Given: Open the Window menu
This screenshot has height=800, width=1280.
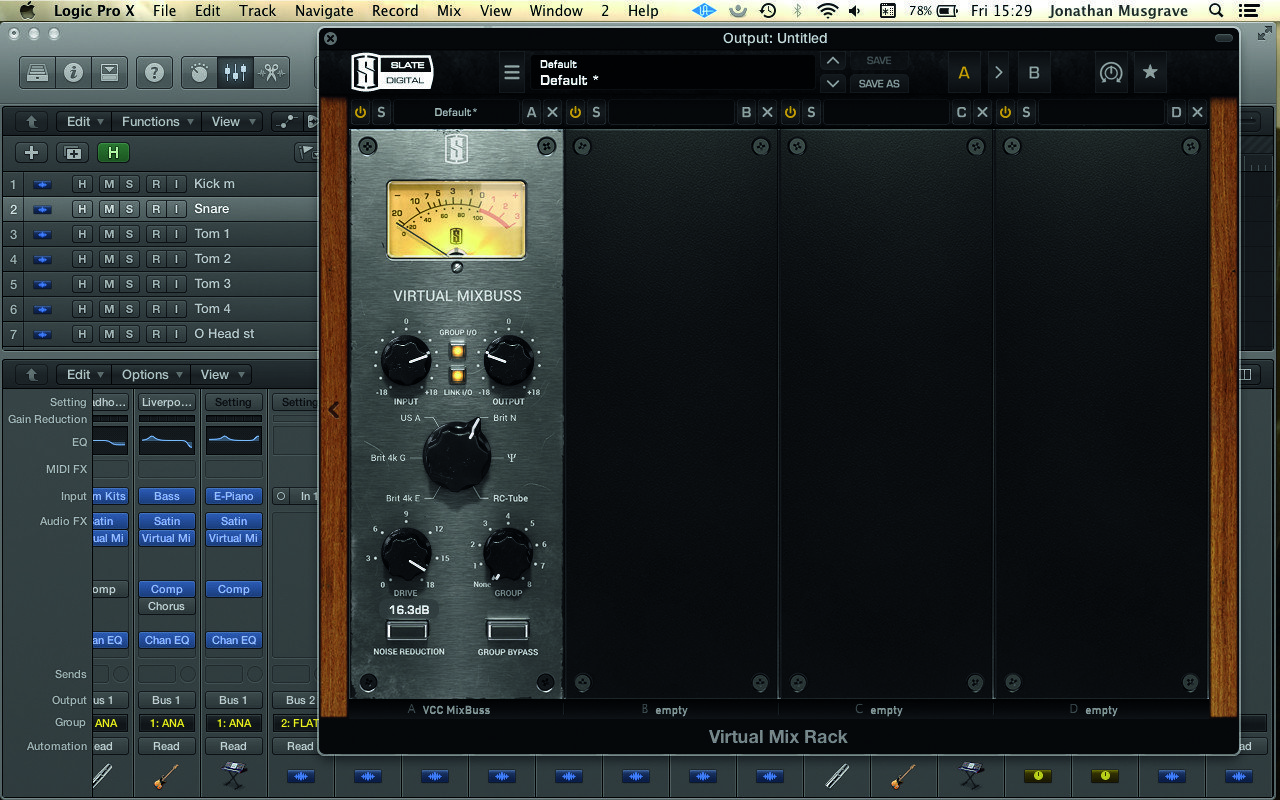Looking at the screenshot, I should tap(556, 11).
